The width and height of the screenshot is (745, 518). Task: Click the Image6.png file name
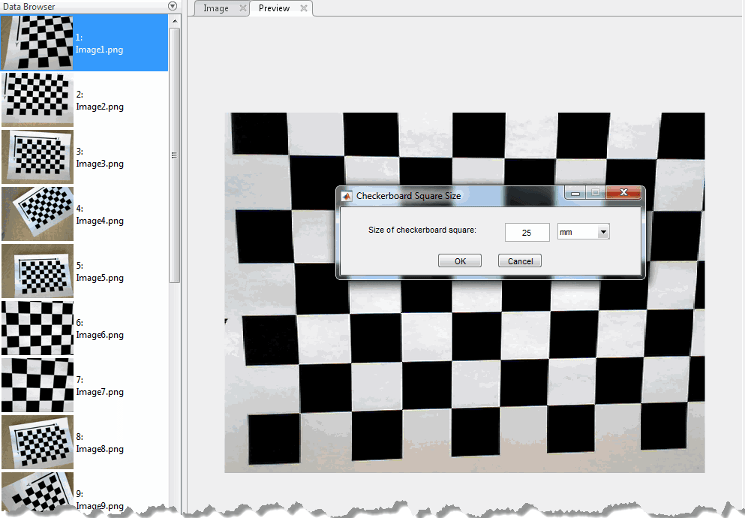click(x=100, y=335)
